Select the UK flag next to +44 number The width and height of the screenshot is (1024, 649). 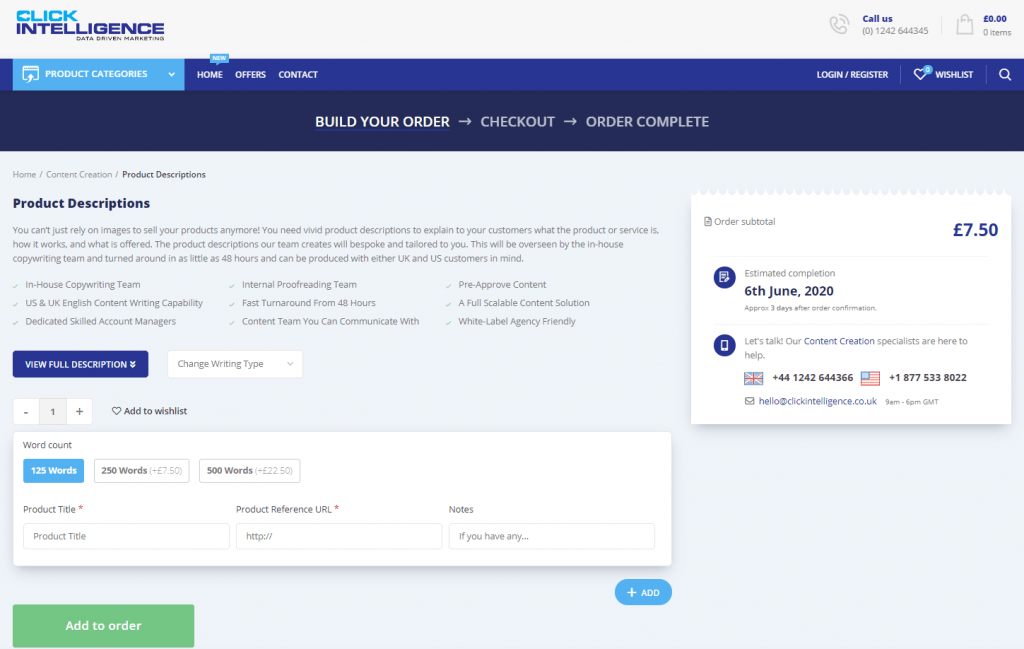(x=753, y=378)
